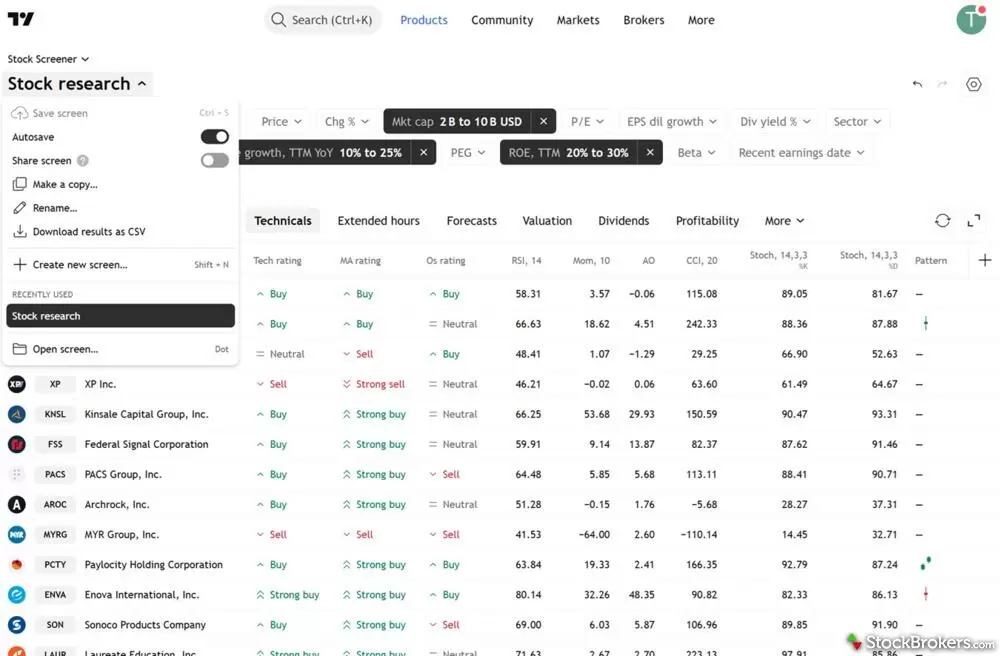
Task: Click the Search input field
Action: 323,20
